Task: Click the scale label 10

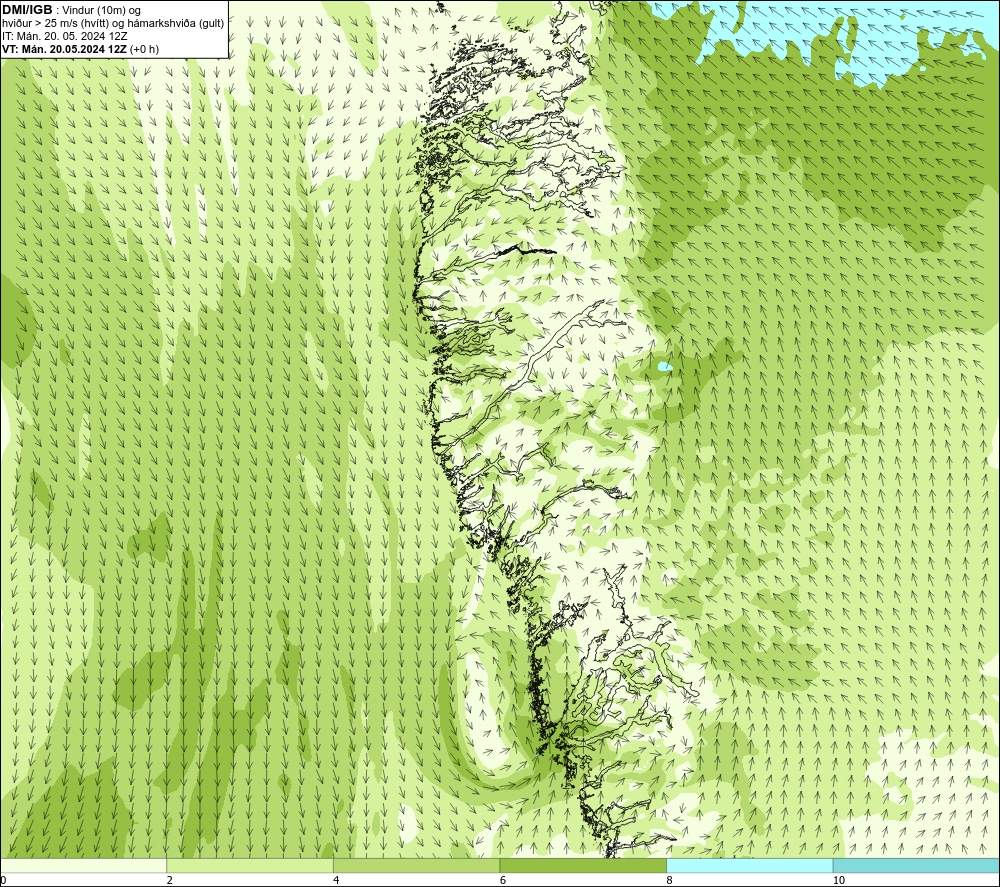Action: (x=839, y=880)
